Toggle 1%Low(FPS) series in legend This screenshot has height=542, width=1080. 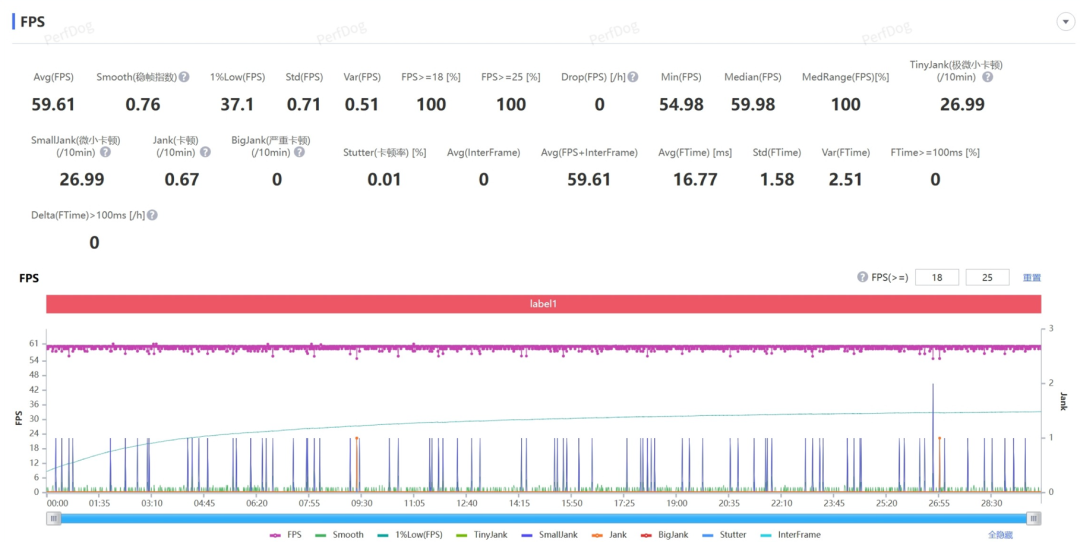410,535
